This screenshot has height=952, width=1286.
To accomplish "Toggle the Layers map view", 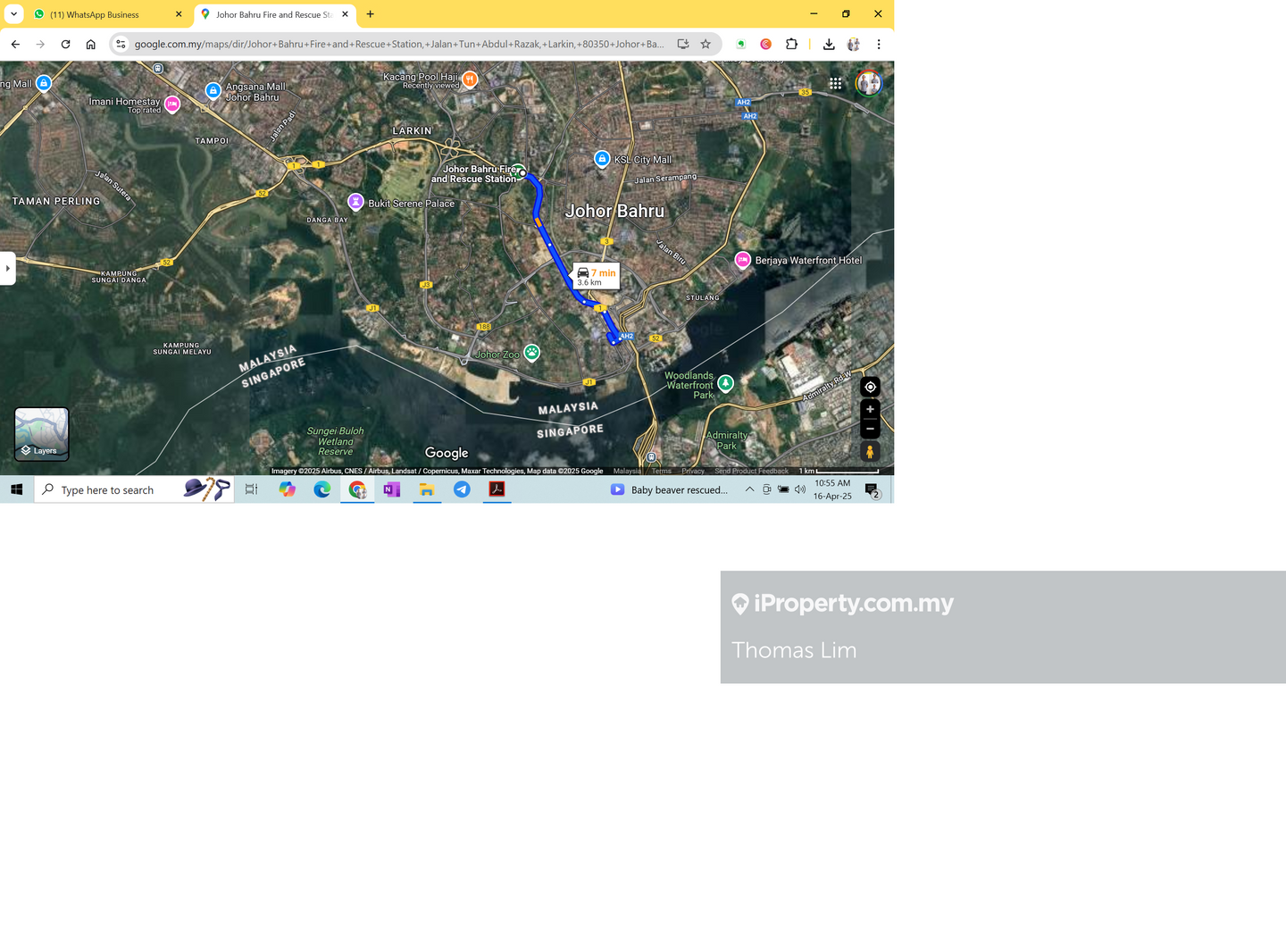I will coord(41,434).
